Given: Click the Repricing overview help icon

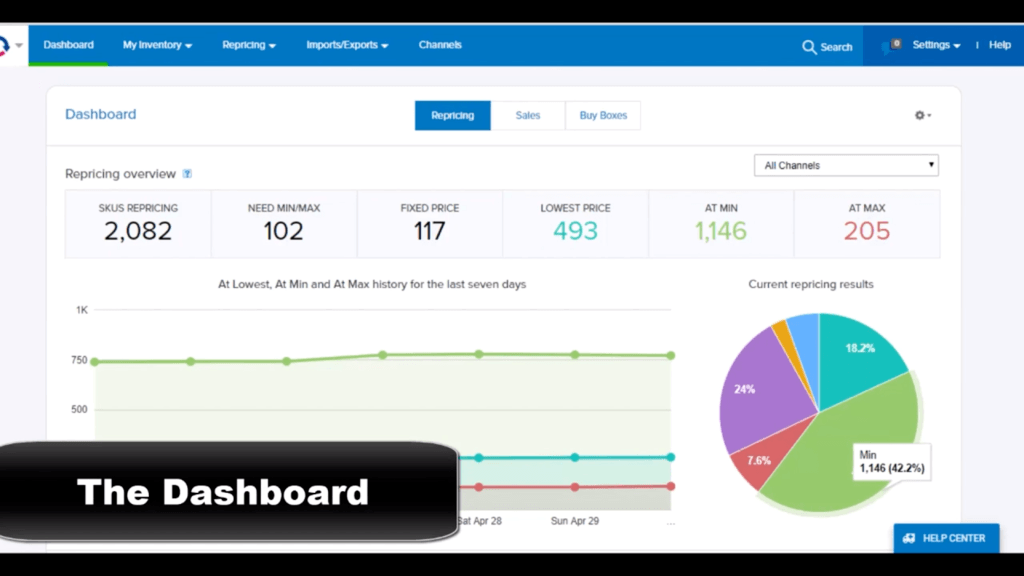Looking at the screenshot, I should click(187, 174).
